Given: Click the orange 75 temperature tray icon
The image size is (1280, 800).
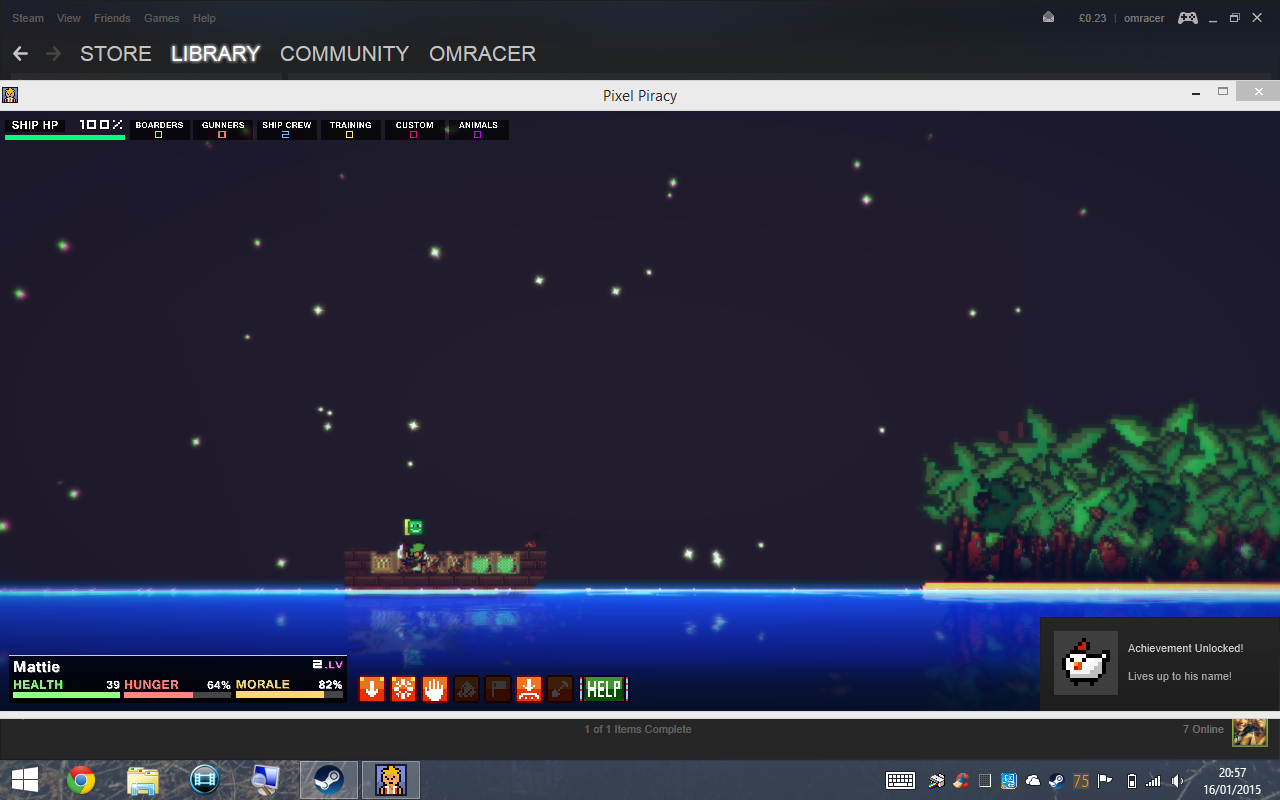Looking at the screenshot, I should [1081, 781].
